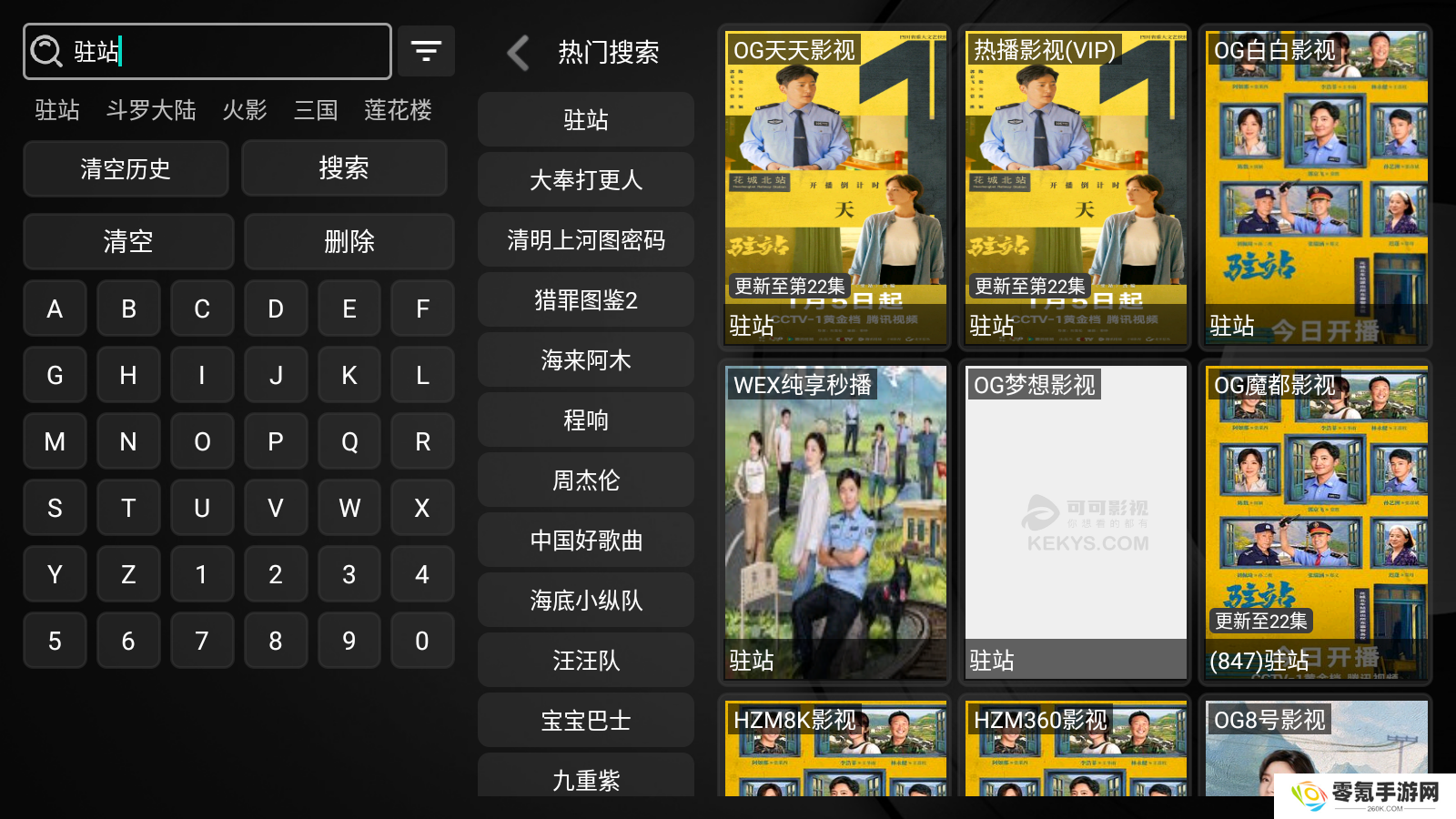Select history term 斗罗大陆
Image resolution: width=1456 pixels, height=819 pixels.
[151, 110]
